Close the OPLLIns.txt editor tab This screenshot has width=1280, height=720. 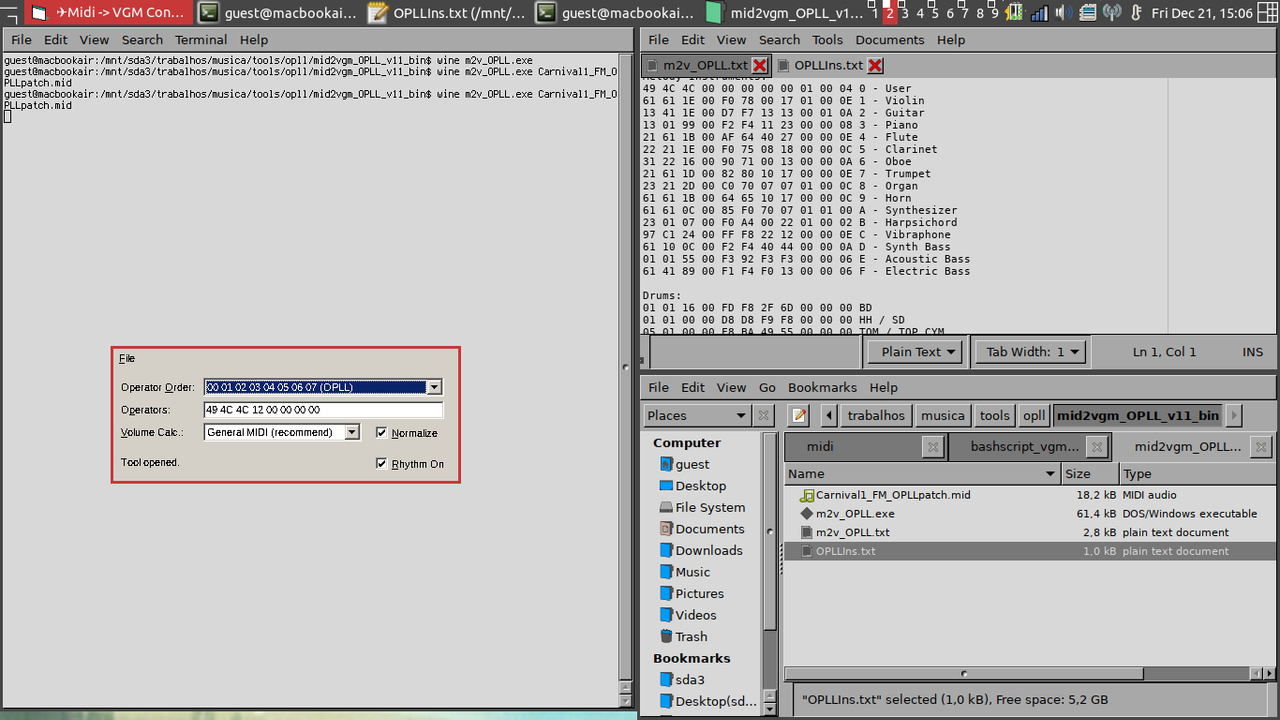click(875, 65)
